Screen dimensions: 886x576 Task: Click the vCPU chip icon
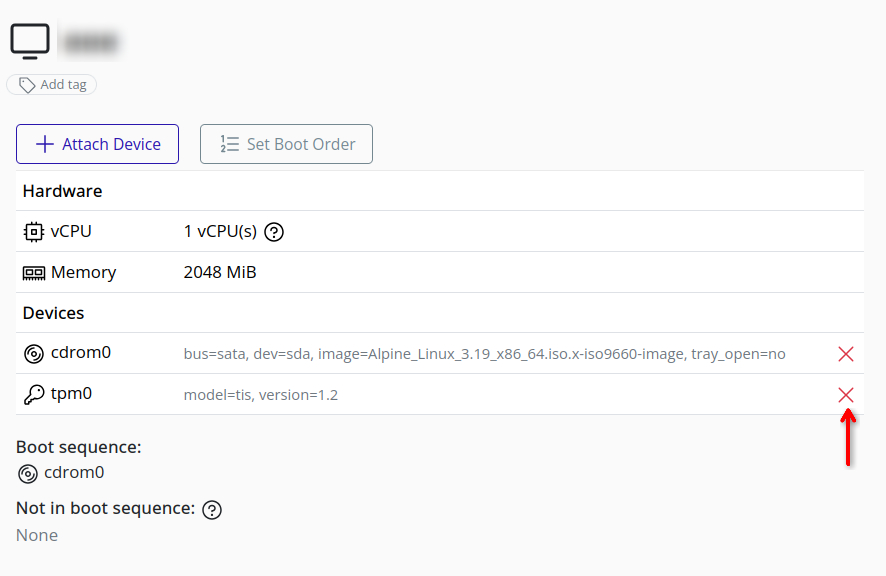(x=33, y=232)
